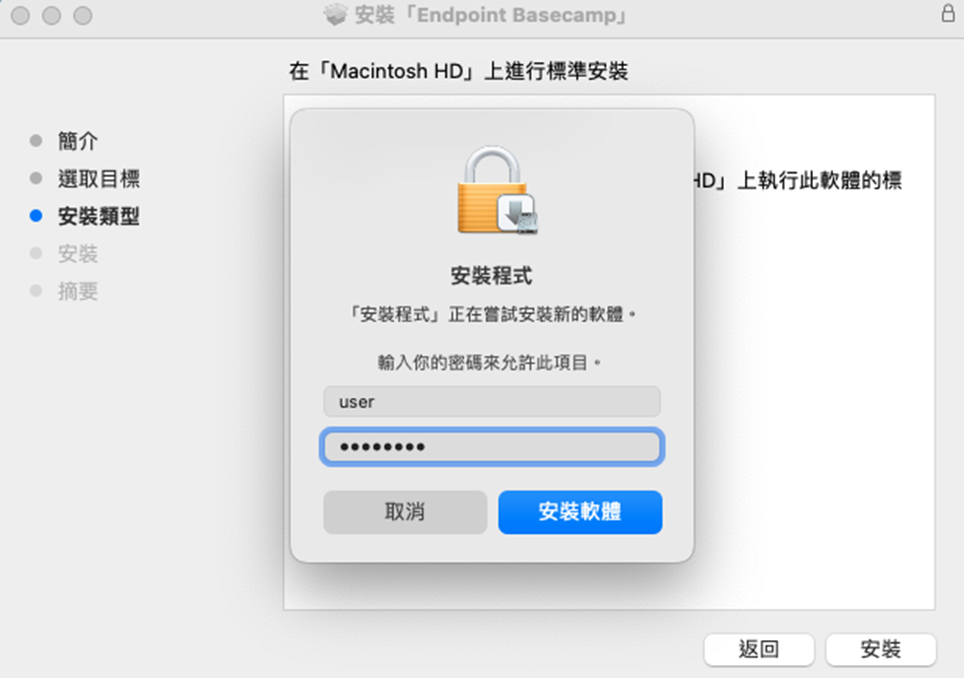Click the golden padlock installer icon
This screenshot has width=964, height=678.
497,190
